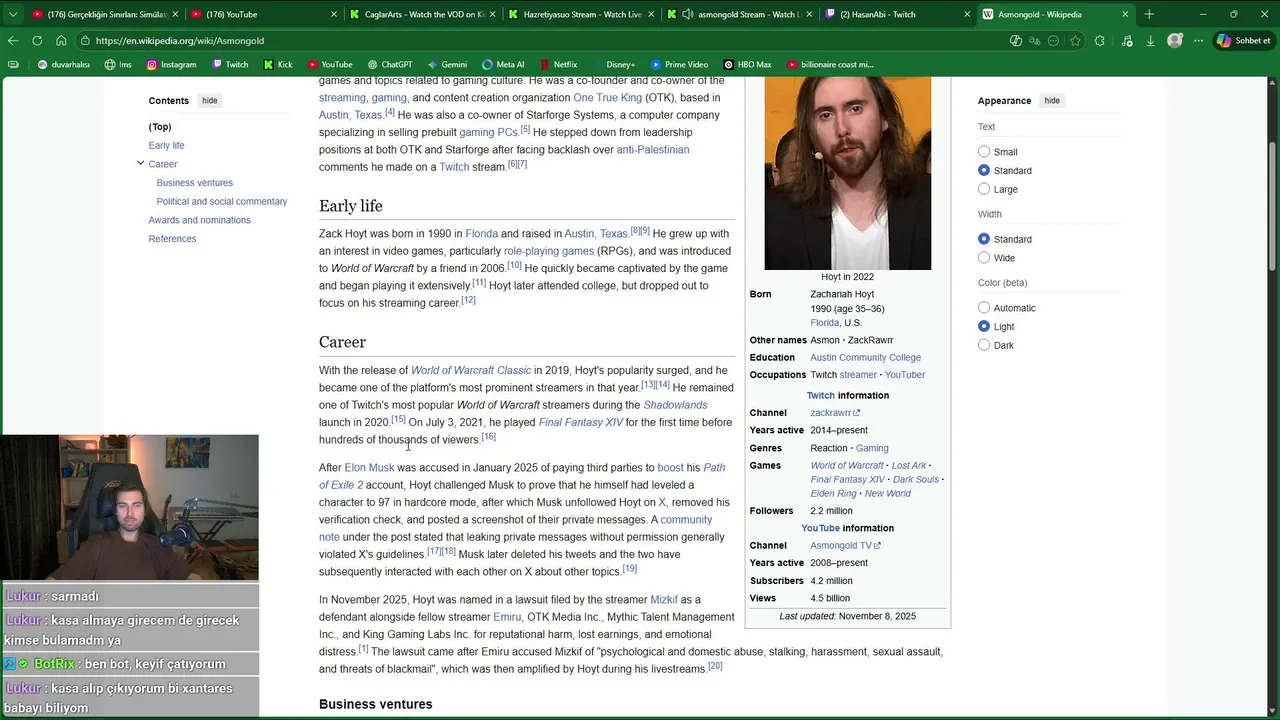Image resolution: width=1280 pixels, height=720 pixels.
Task: Open the ChatGPT bookmark
Action: [x=389, y=65]
